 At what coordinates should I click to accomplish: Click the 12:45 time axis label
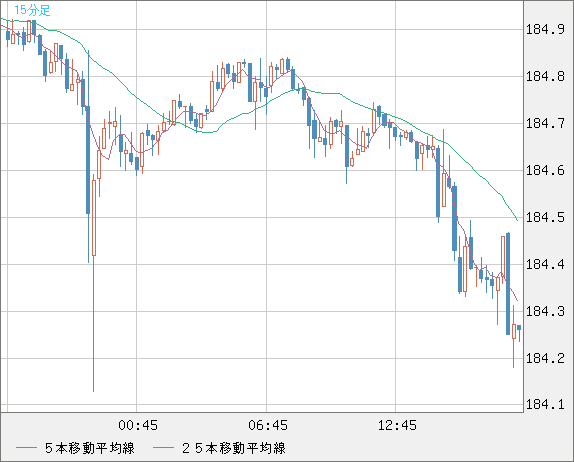397,425
